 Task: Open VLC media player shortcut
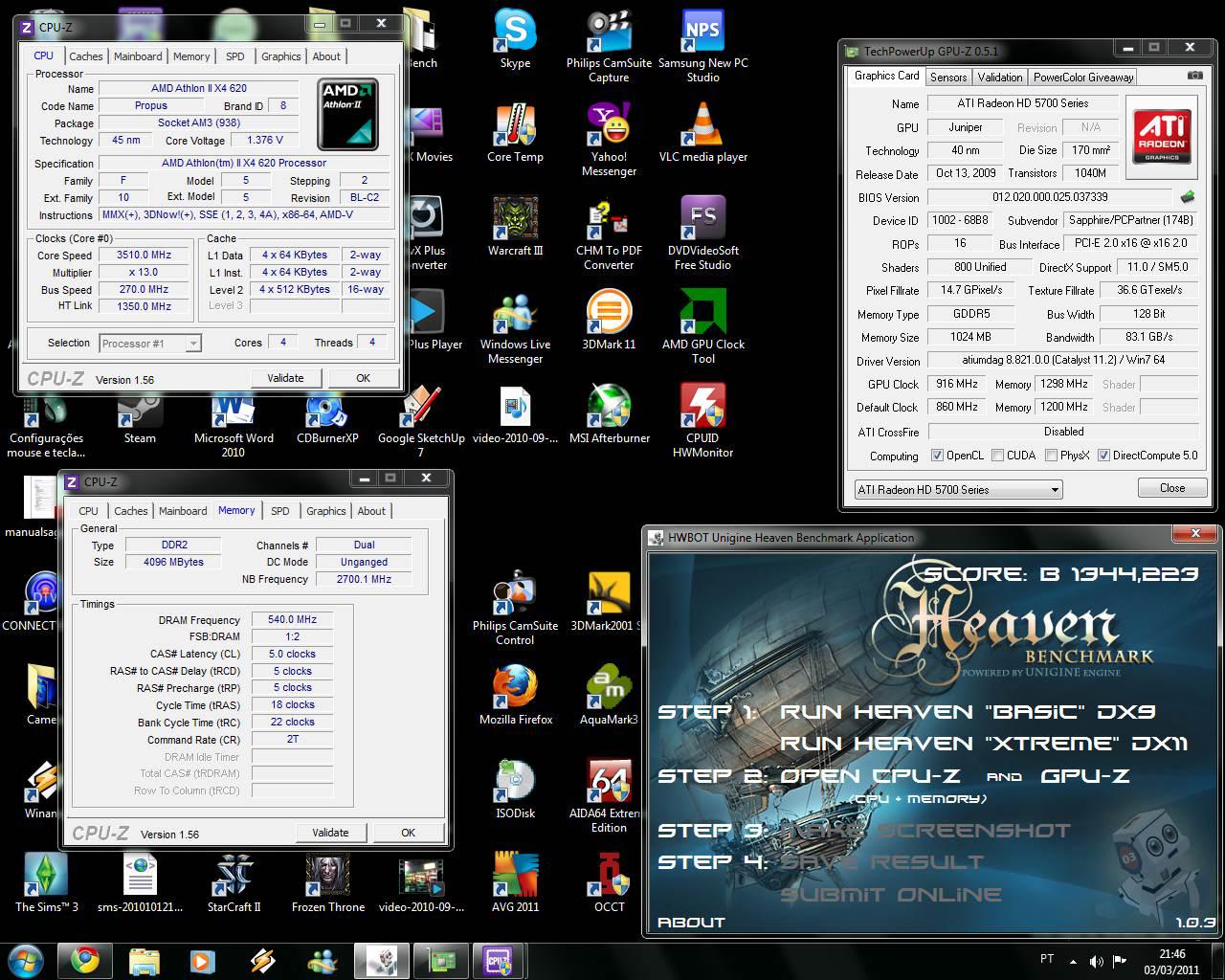(702, 132)
